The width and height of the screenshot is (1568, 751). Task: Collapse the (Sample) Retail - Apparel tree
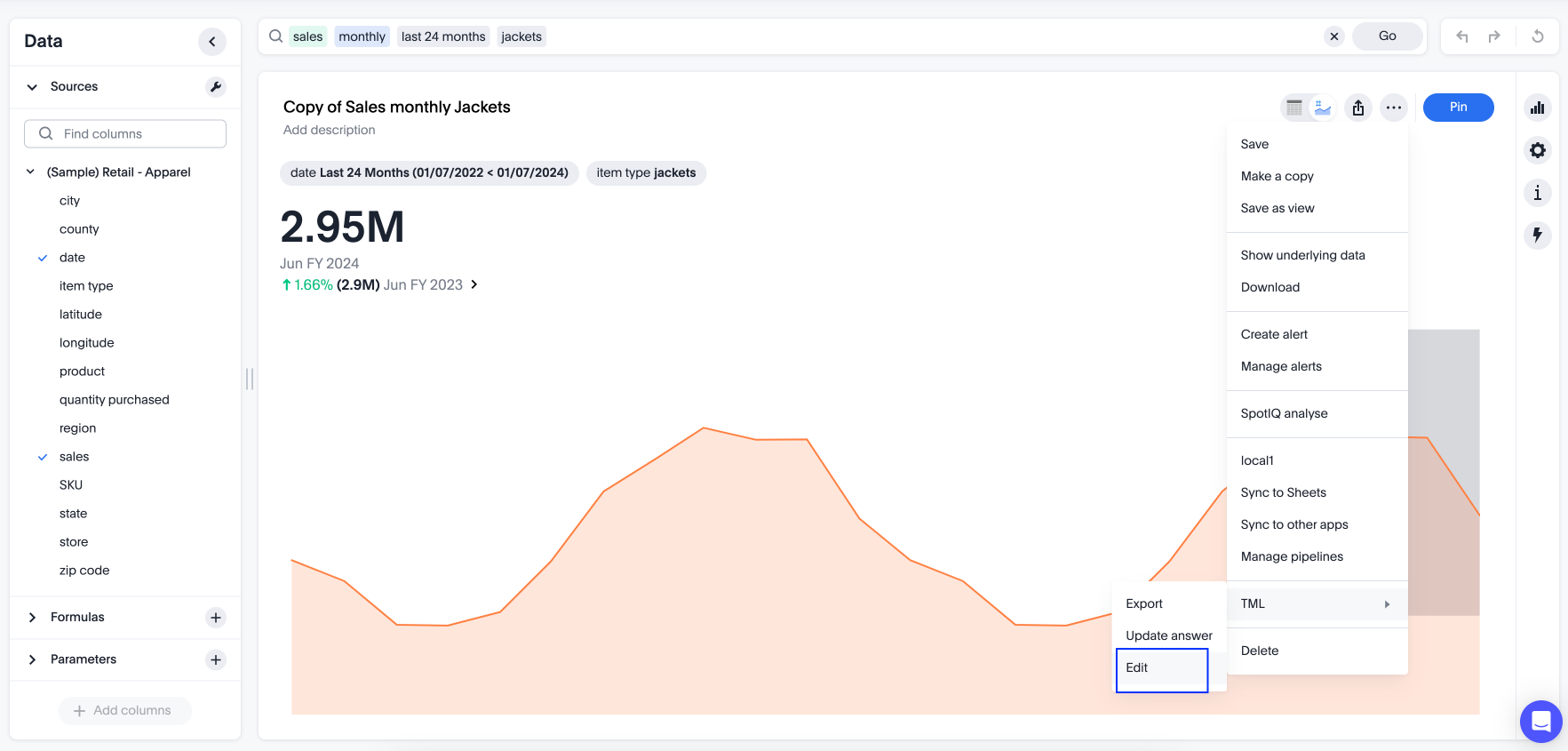[x=30, y=172]
